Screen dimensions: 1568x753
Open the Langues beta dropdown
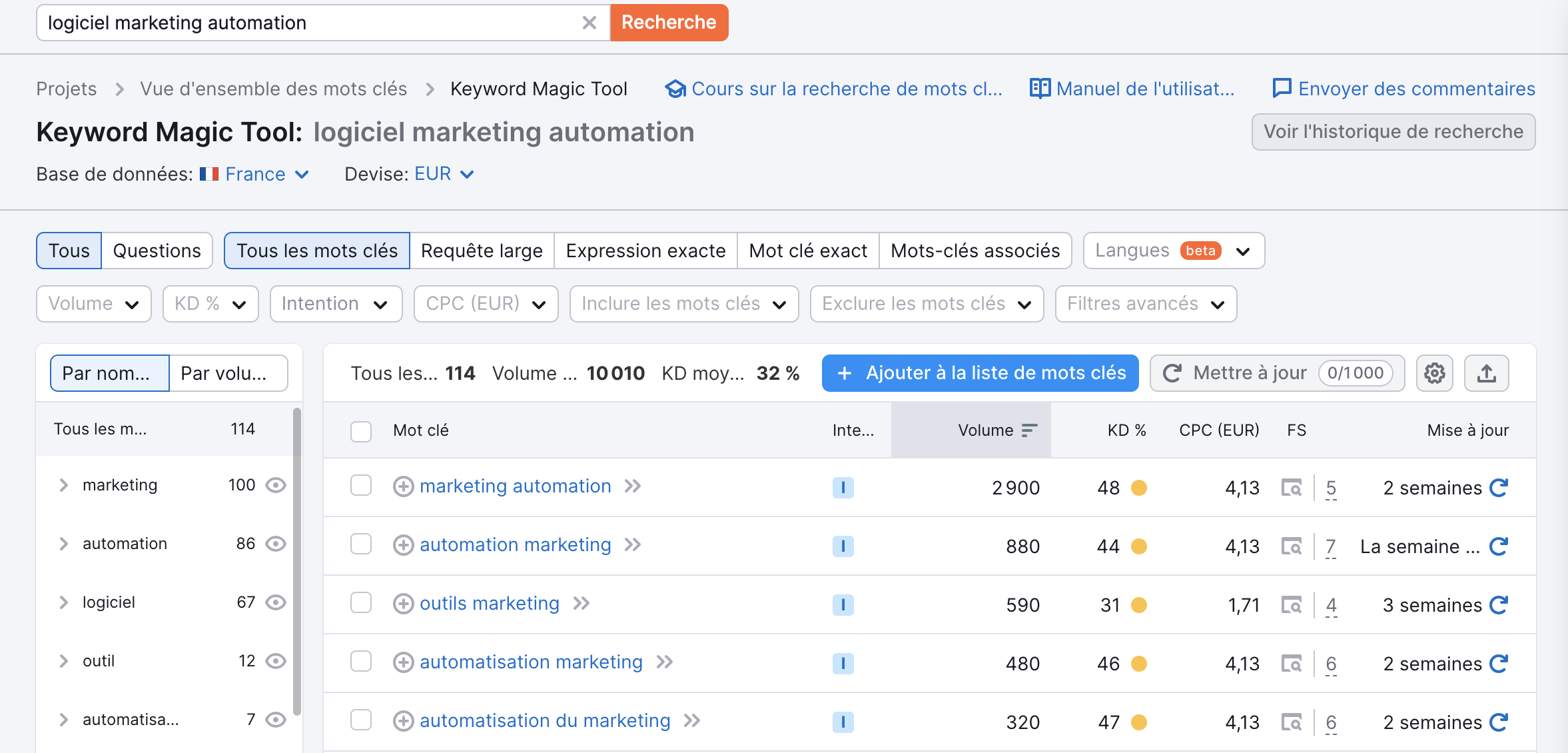click(1174, 251)
